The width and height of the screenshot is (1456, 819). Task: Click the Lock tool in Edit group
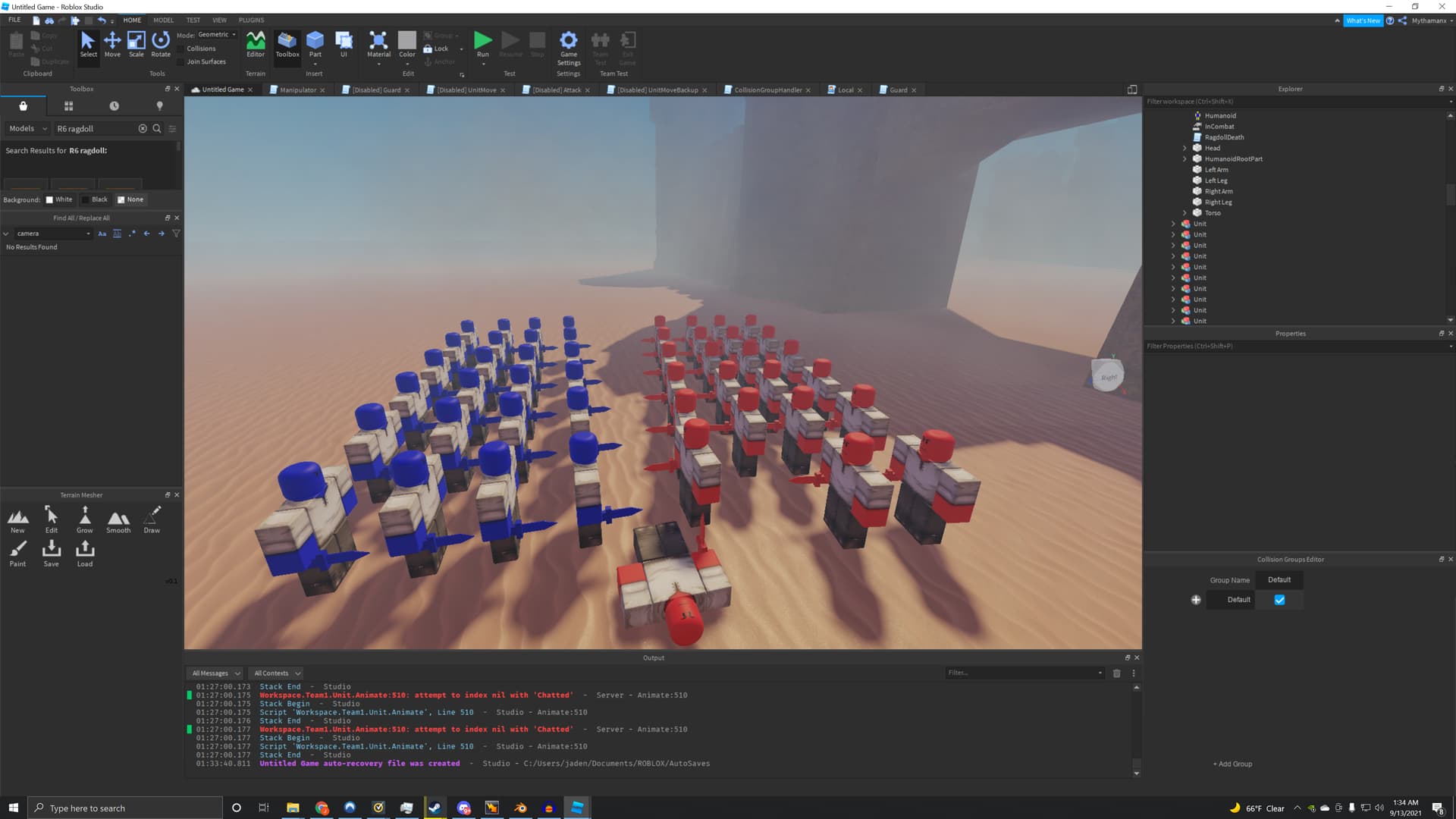(436, 49)
